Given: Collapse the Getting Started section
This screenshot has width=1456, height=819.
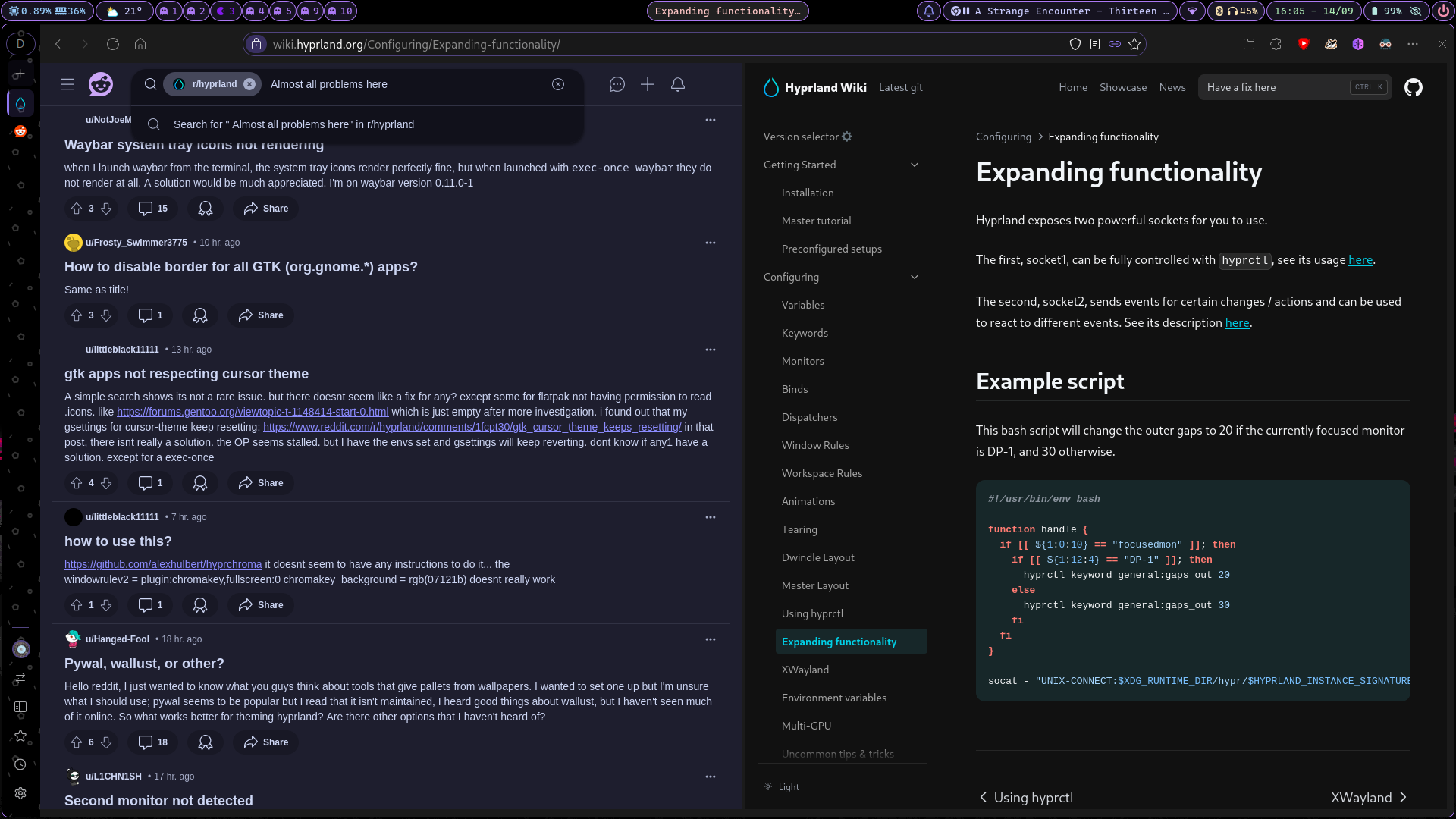Looking at the screenshot, I should 914,165.
